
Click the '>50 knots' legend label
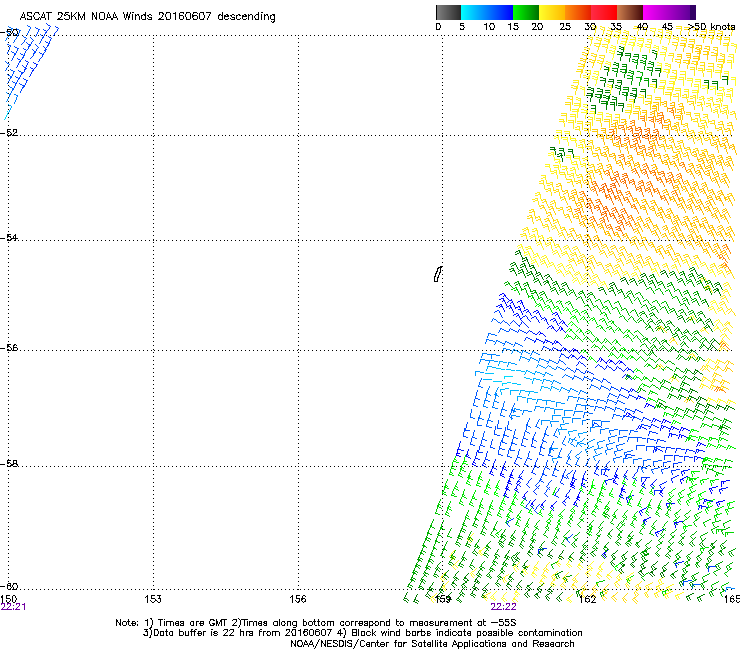(x=712, y=26)
